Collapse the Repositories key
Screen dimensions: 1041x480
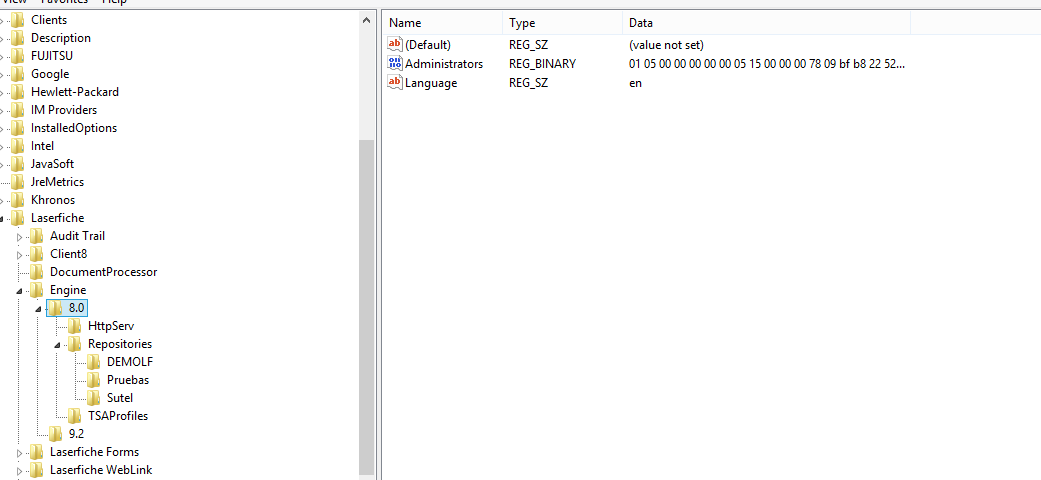pos(58,345)
